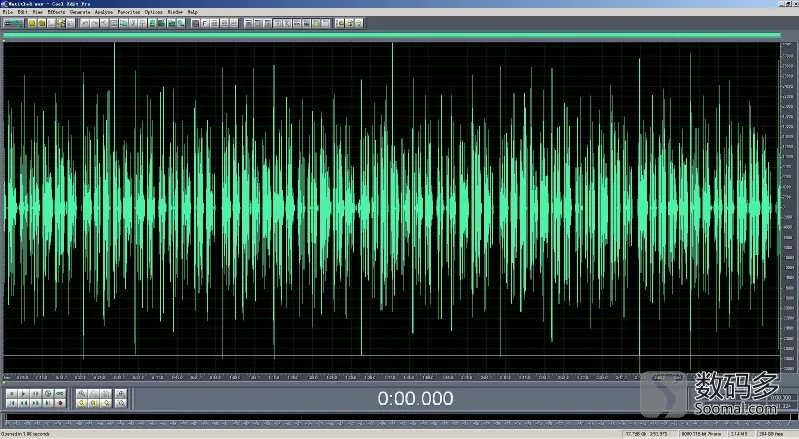
Task: Open the Favorites menu
Action: [x=128, y=12]
